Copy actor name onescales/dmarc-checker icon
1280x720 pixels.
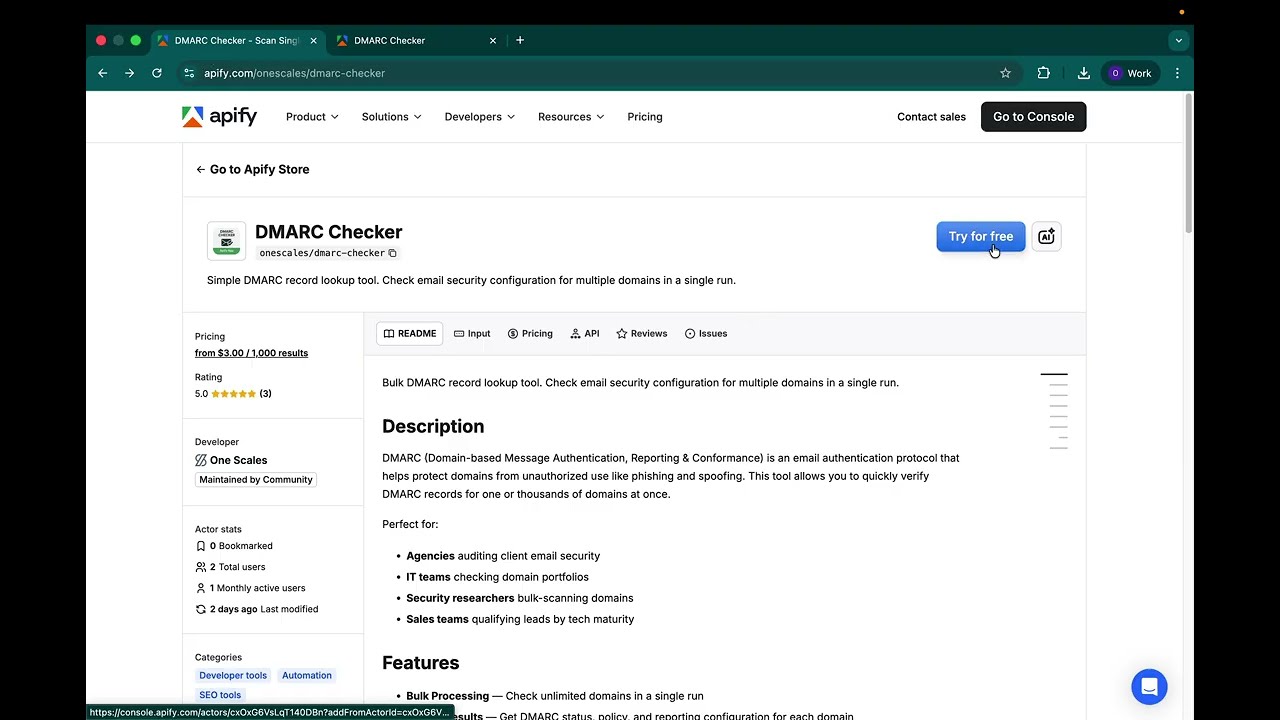pyautogui.click(x=392, y=253)
